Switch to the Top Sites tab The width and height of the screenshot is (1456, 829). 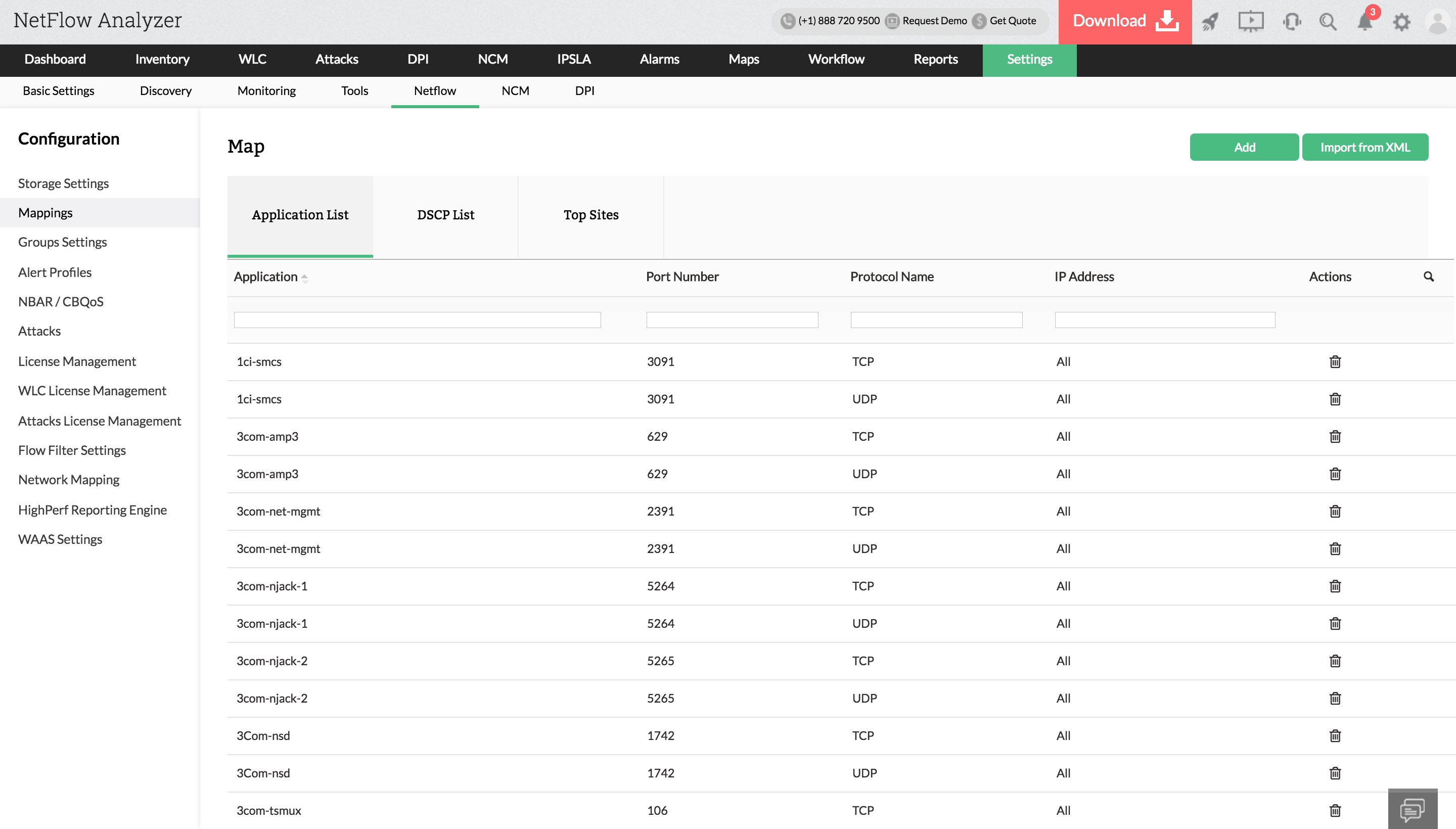(590, 215)
